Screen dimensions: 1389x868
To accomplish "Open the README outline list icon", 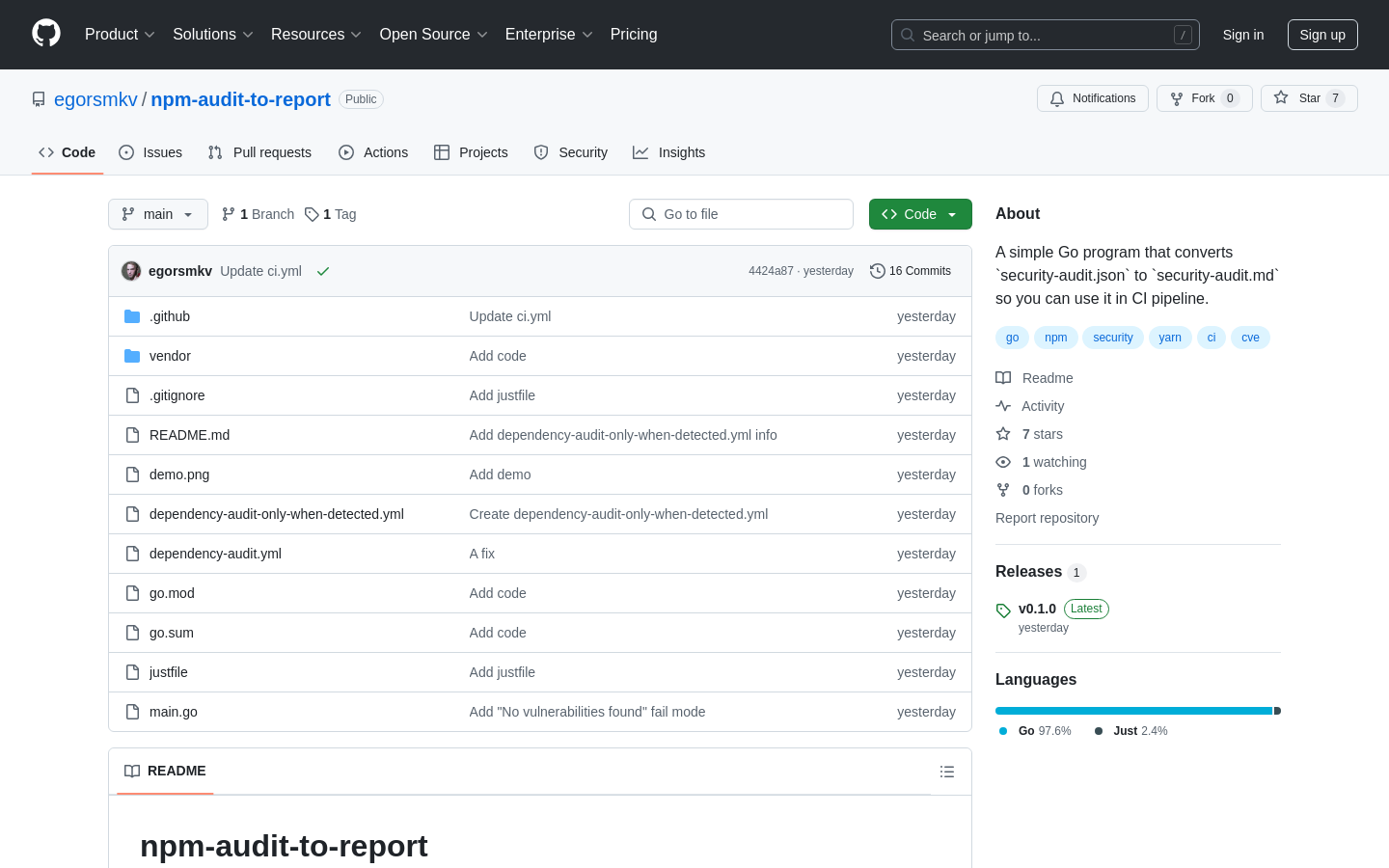I will (947, 772).
